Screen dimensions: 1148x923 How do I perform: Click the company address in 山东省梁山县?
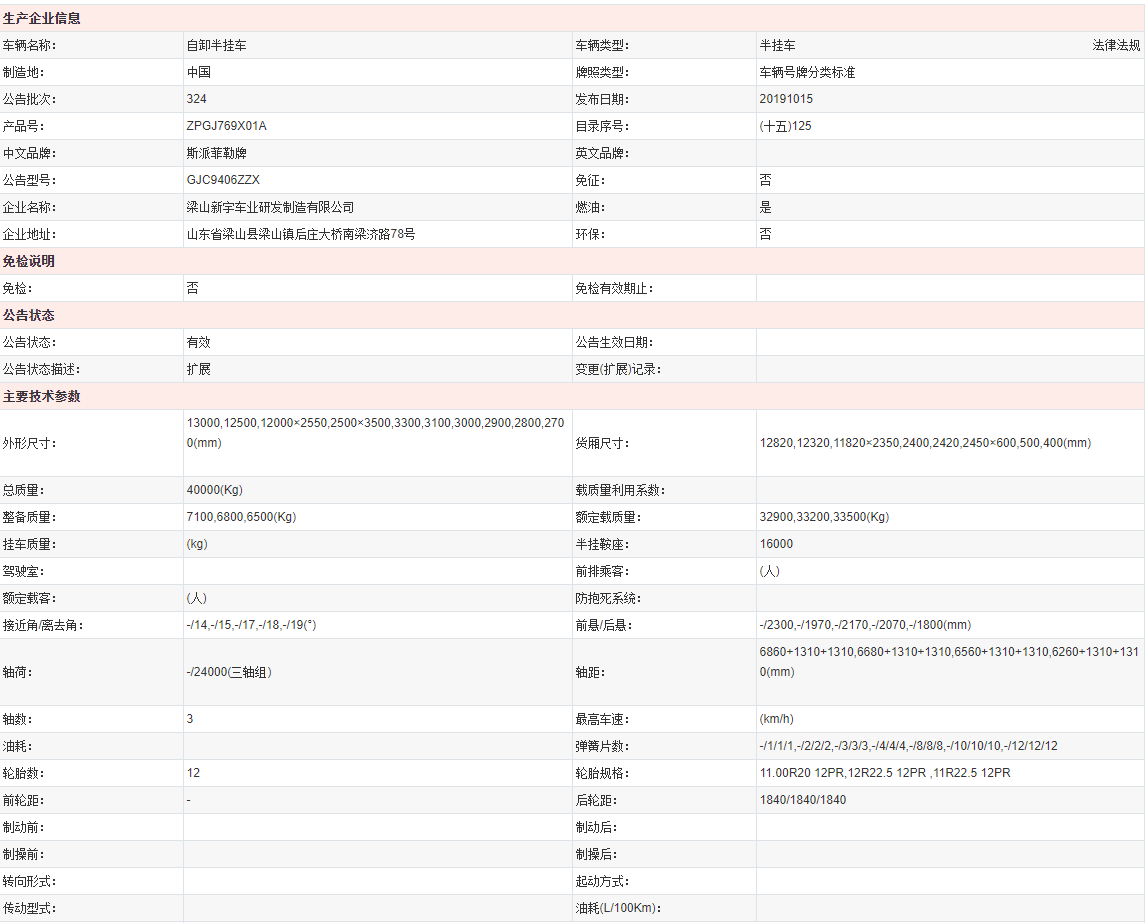point(300,234)
